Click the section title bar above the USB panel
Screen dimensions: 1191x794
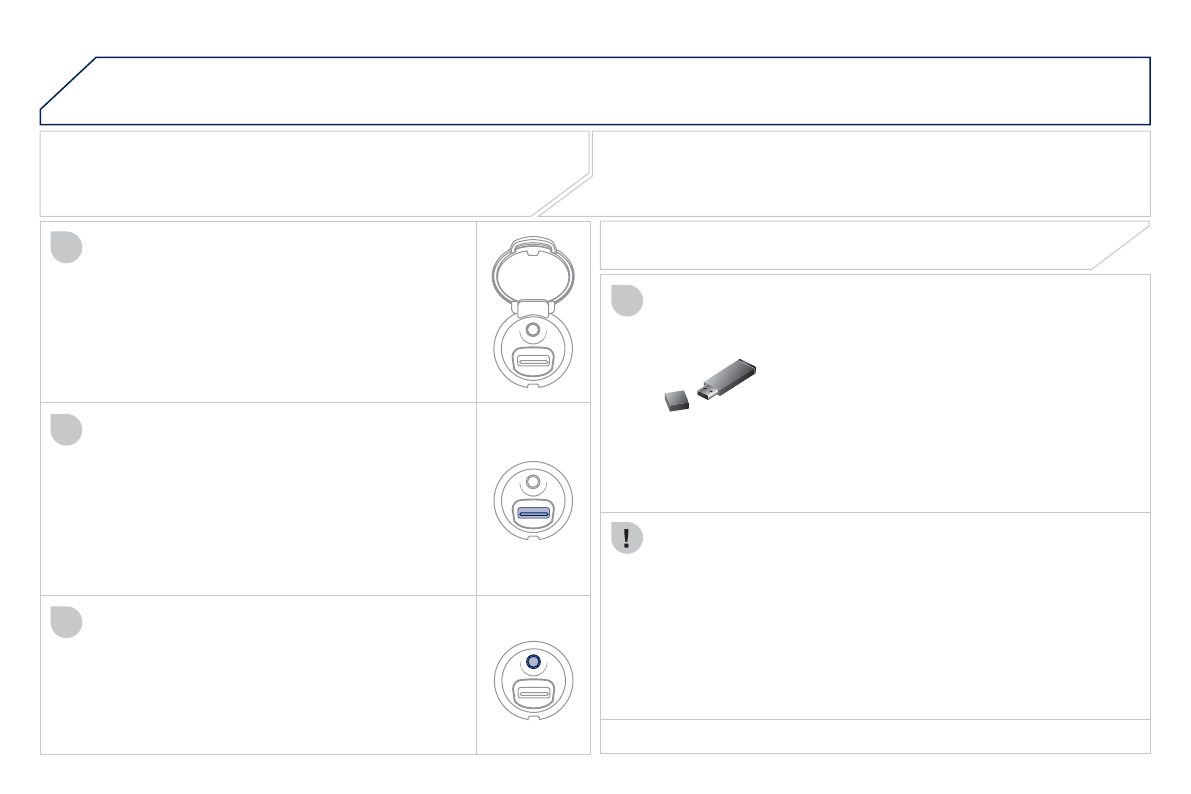click(x=860, y=245)
